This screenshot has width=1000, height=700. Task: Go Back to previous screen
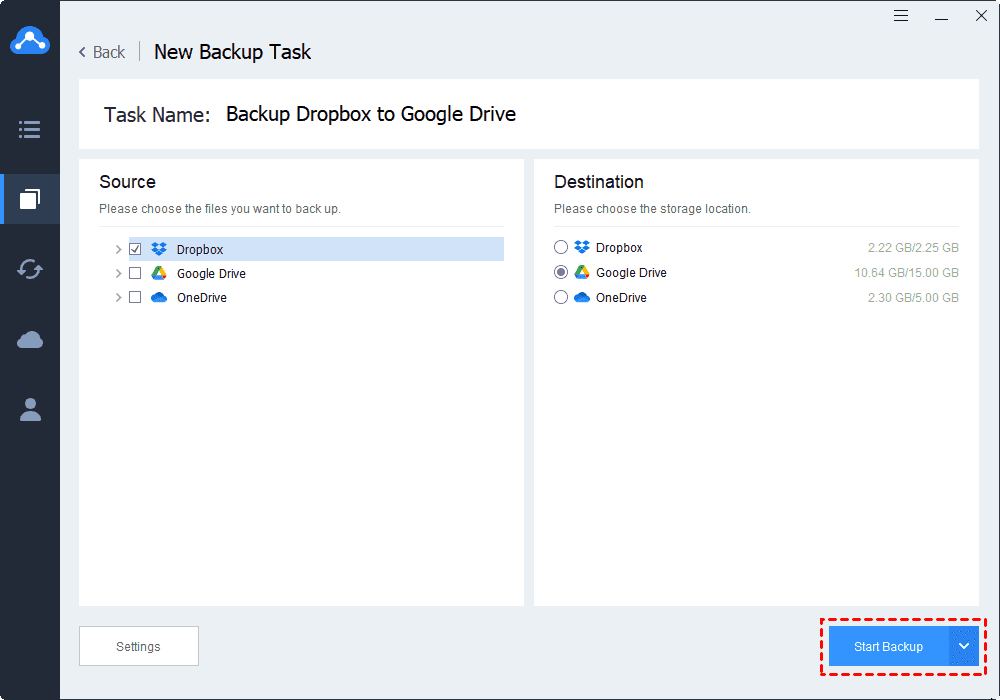click(102, 52)
